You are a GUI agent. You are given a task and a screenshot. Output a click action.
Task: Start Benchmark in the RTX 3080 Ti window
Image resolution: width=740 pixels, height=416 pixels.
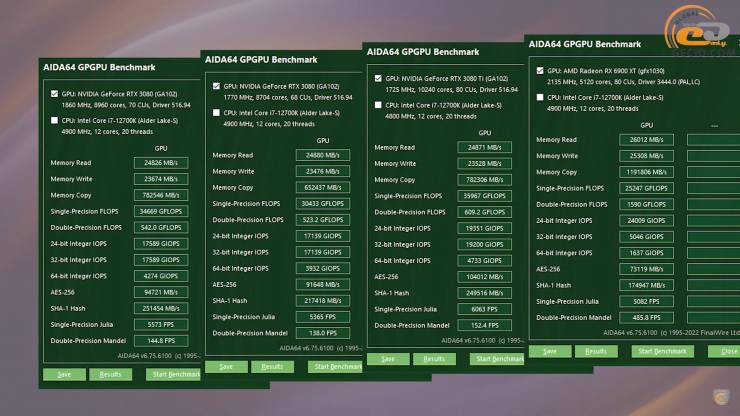coord(497,359)
